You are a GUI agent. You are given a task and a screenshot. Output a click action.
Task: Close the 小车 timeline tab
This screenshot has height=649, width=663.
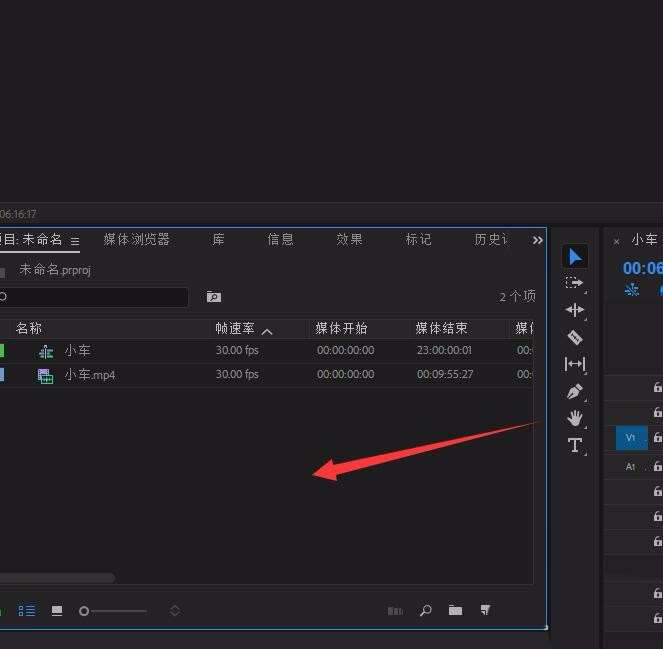click(x=616, y=241)
